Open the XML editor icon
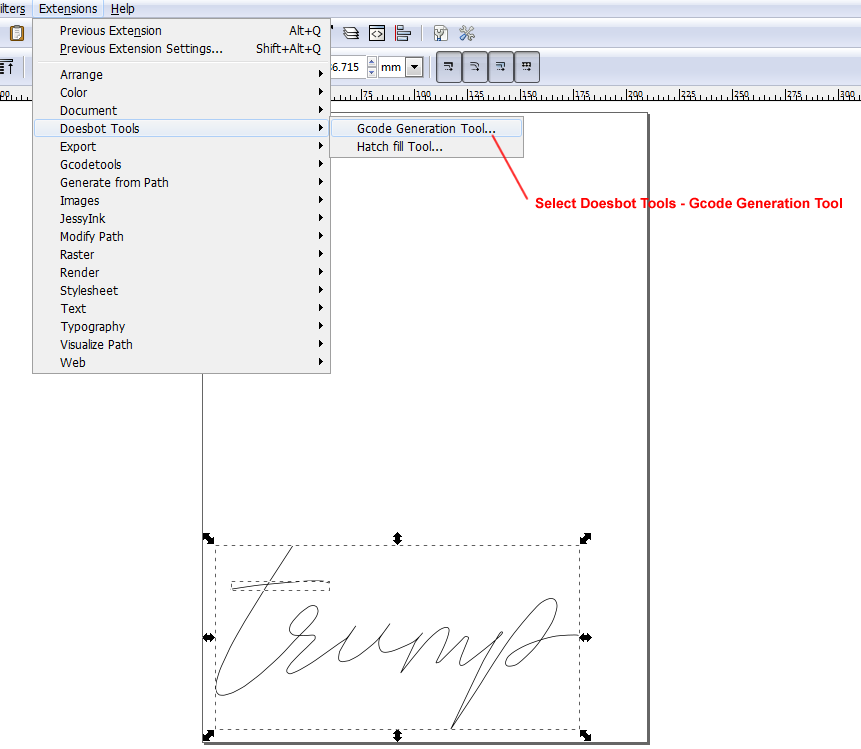Screen dimensions: 861x749 click(377, 33)
